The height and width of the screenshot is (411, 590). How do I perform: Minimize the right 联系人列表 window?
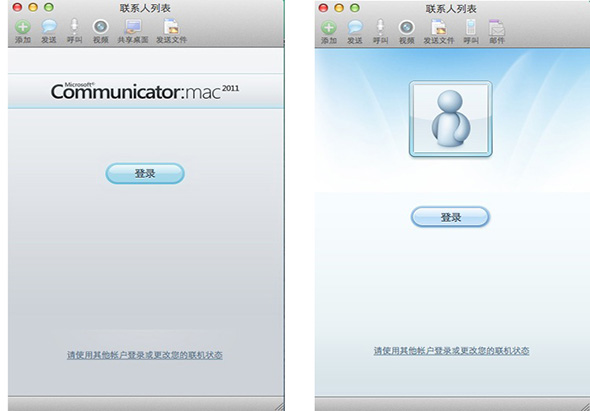coord(339,8)
